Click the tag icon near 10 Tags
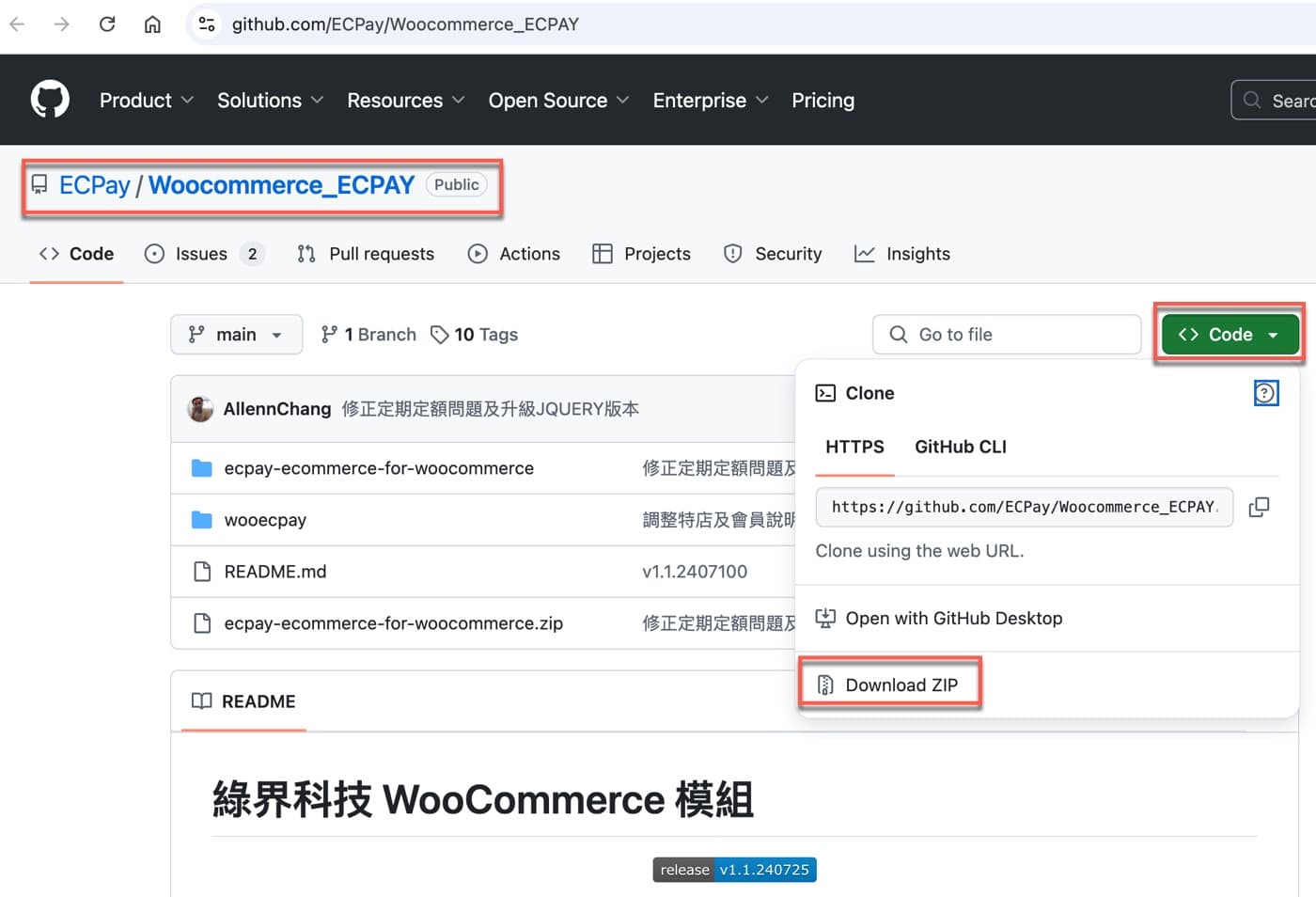 point(439,334)
